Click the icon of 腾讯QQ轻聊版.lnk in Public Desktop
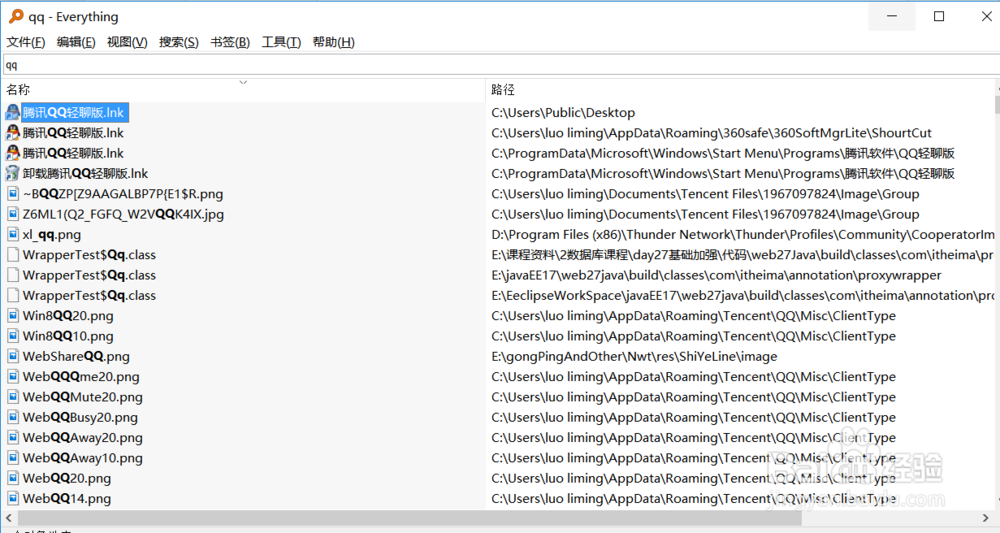 [13, 112]
